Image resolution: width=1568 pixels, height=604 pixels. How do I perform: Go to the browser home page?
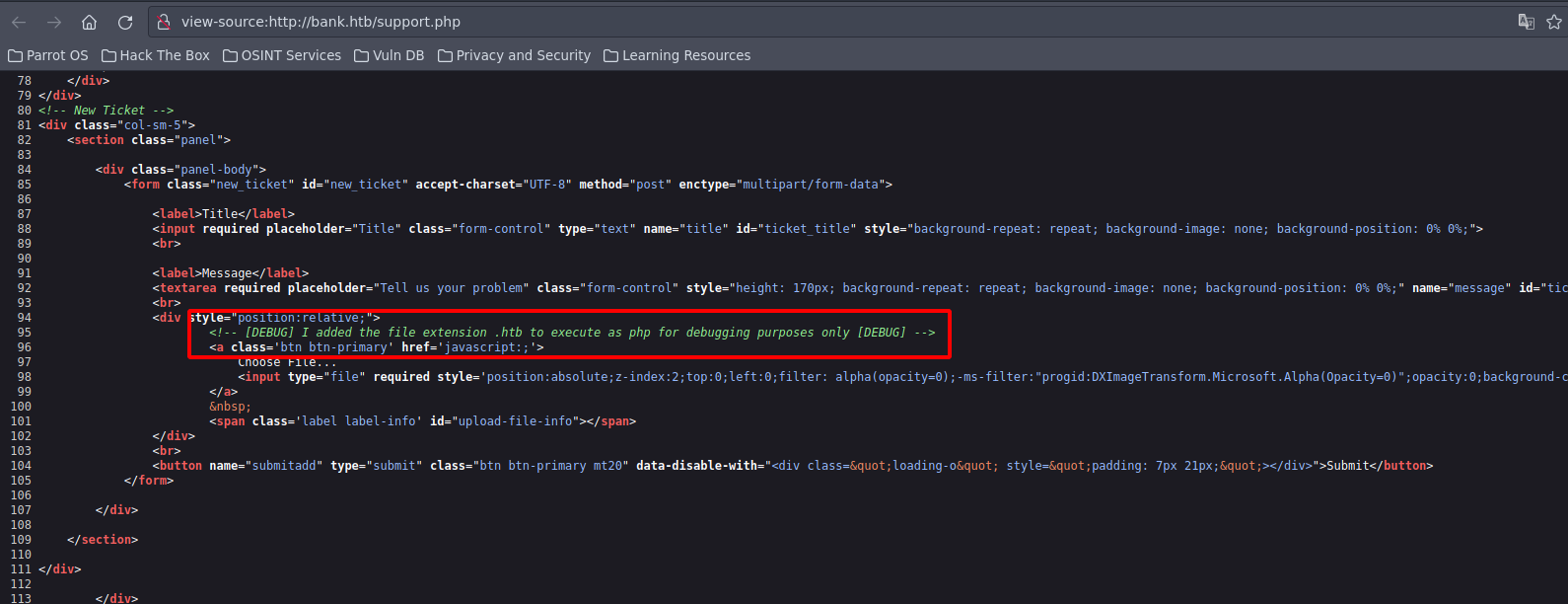89,22
